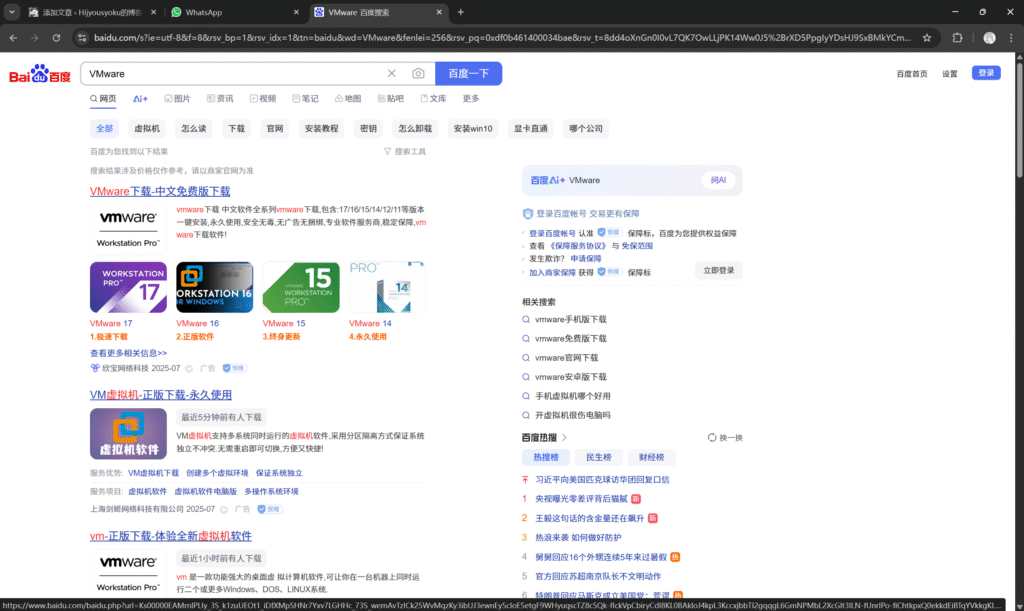Click the Baidu logo

[39, 74]
